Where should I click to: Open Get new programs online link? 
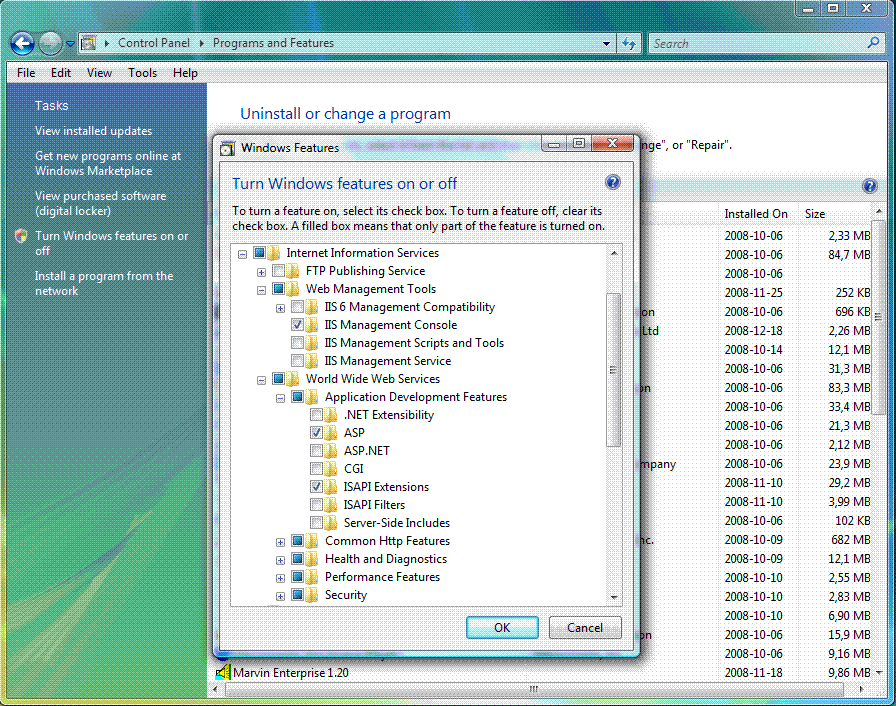[108, 163]
